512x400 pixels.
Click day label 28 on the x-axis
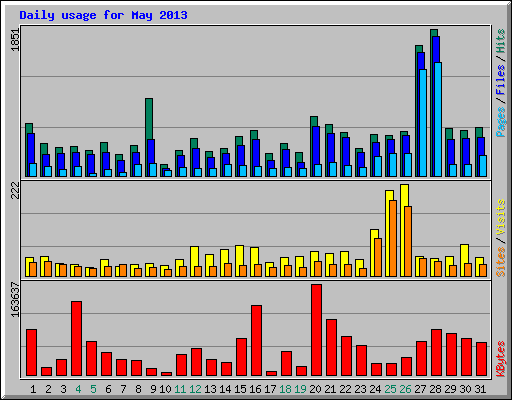(x=435, y=389)
